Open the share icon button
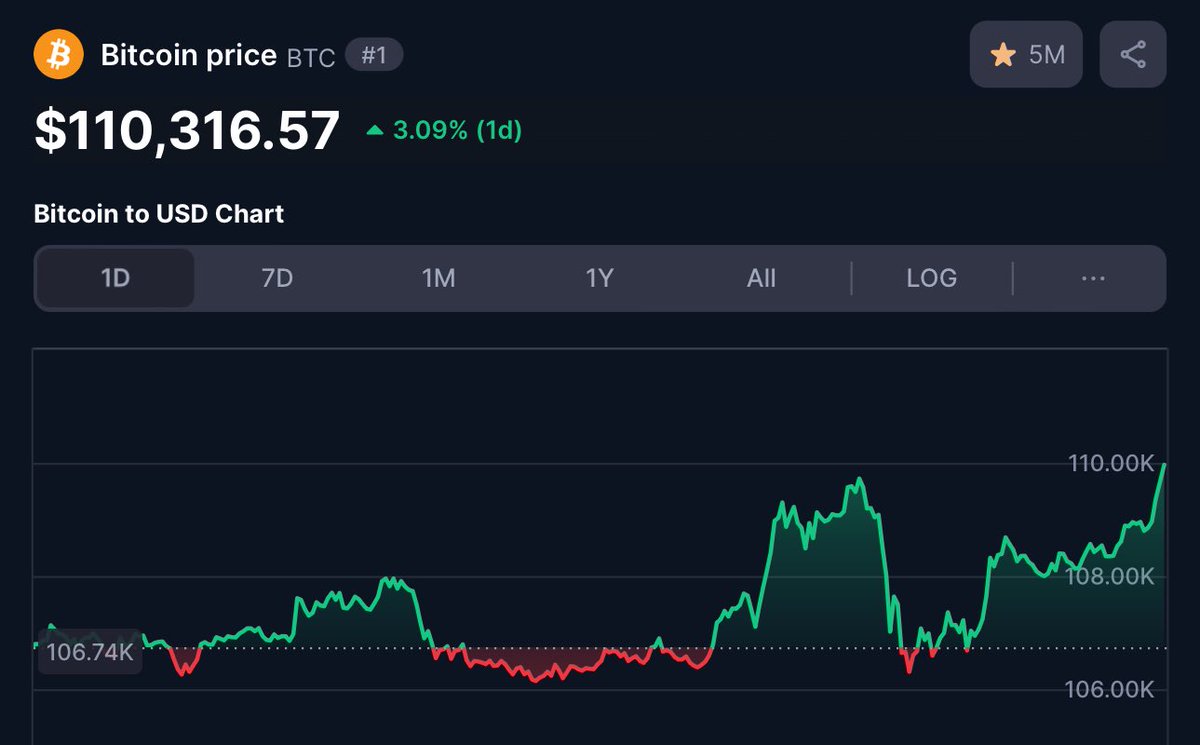Viewport: 1200px width, 745px height. tap(1133, 54)
